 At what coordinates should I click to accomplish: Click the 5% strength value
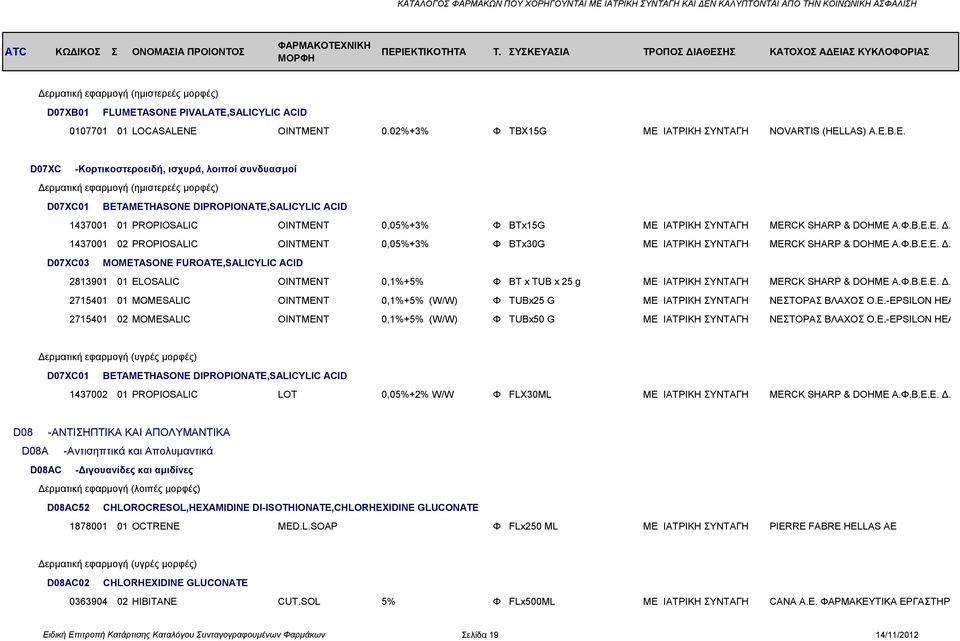(x=388, y=602)
